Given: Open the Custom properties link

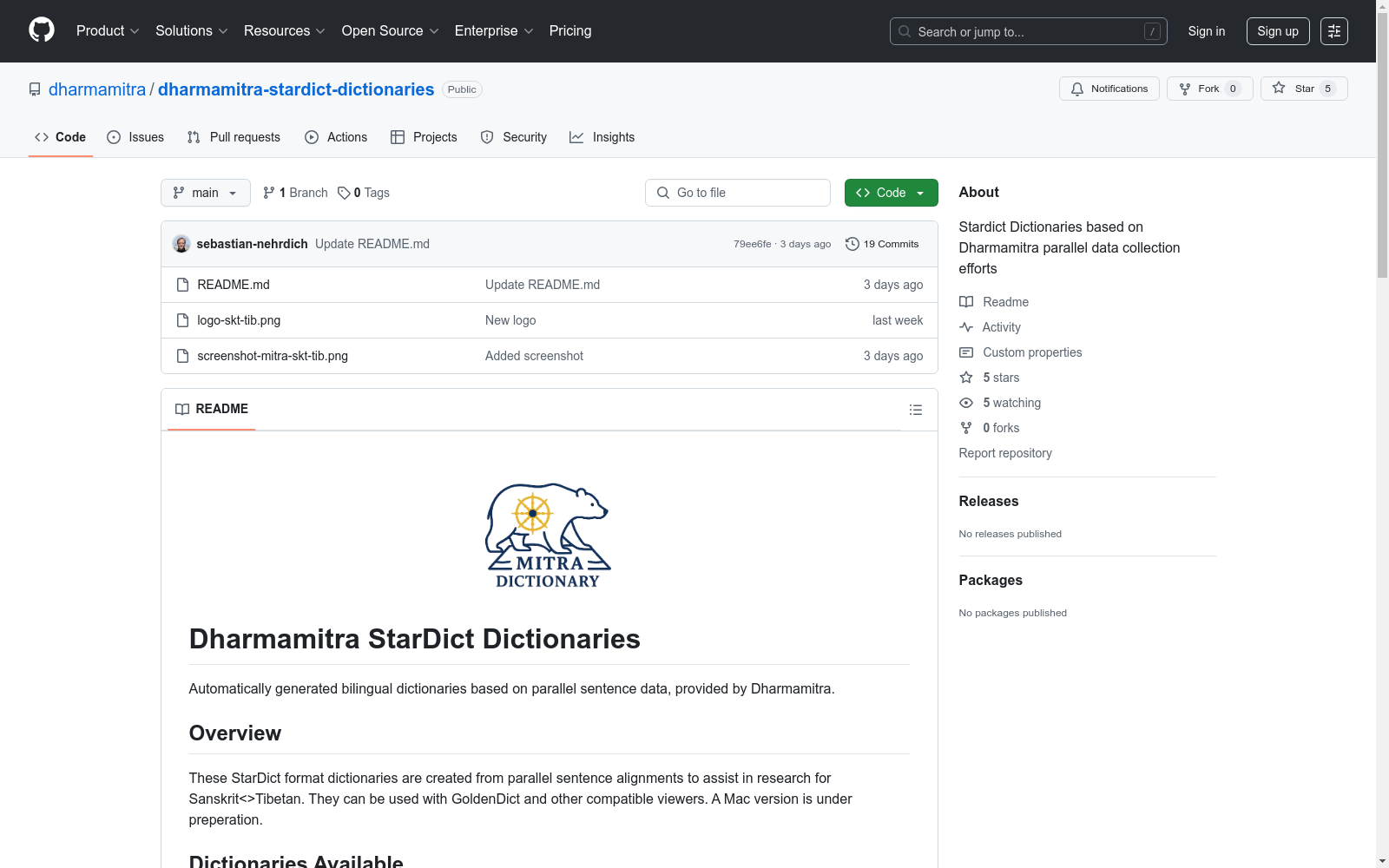Looking at the screenshot, I should pyautogui.click(x=1021, y=352).
